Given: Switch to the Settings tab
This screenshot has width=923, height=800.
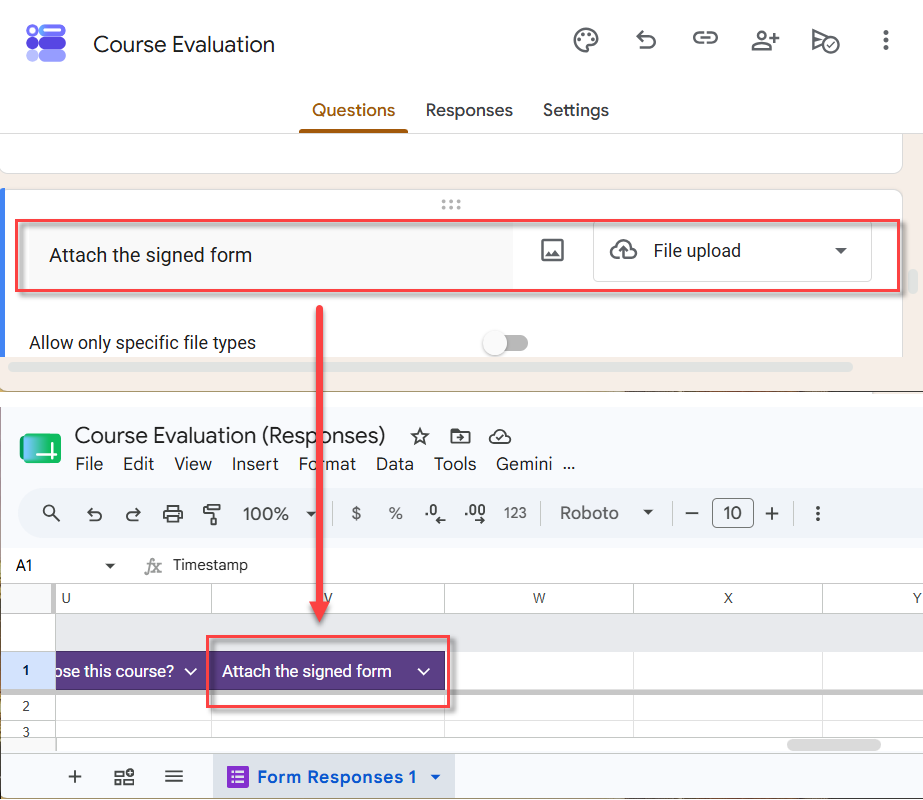Looking at the screenshot, I should pyautogui.click(x=576, y=110).
